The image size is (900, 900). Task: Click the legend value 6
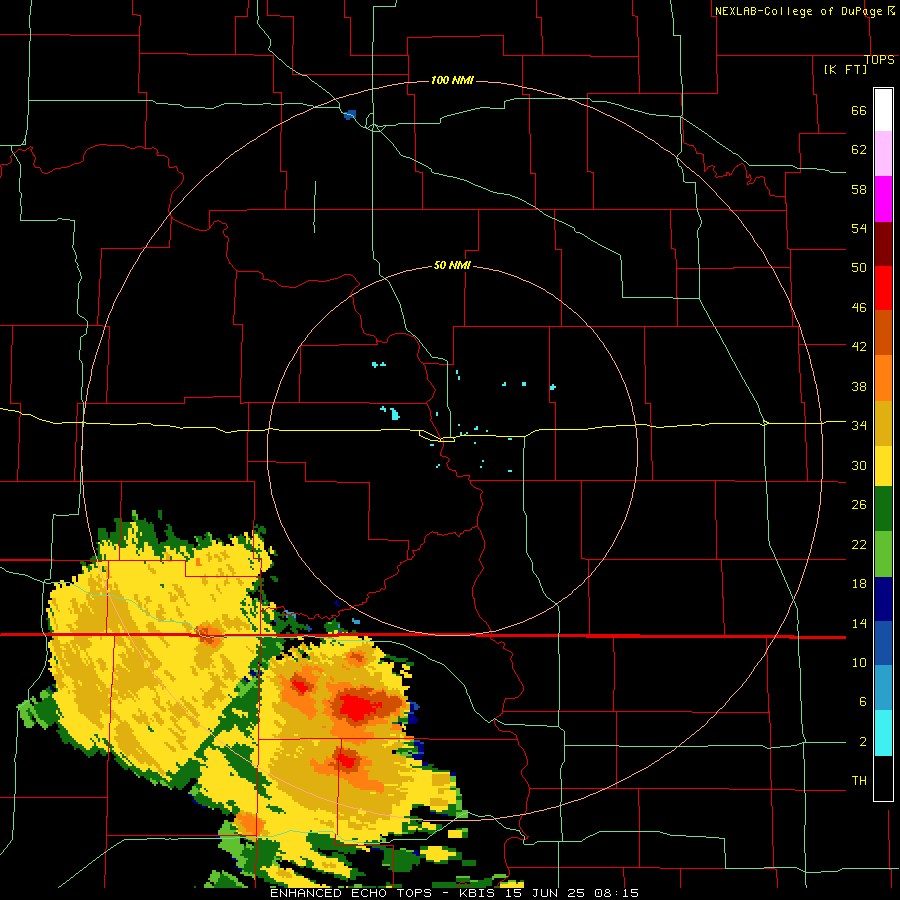862,702
